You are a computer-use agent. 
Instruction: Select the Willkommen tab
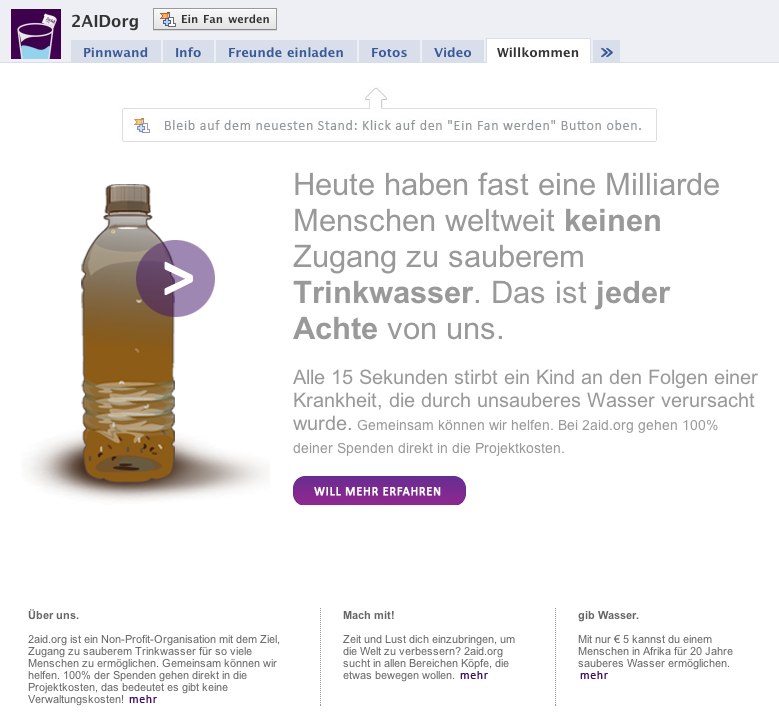tap(538, 53)
